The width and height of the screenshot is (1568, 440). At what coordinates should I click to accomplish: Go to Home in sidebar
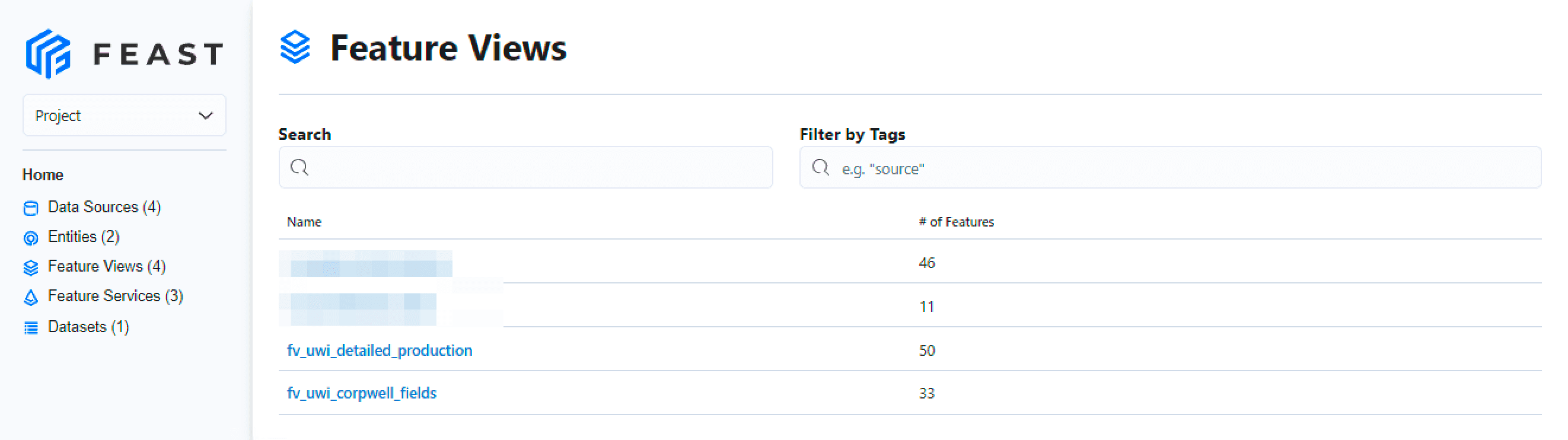pyautogui.click(x=43, y=175)
